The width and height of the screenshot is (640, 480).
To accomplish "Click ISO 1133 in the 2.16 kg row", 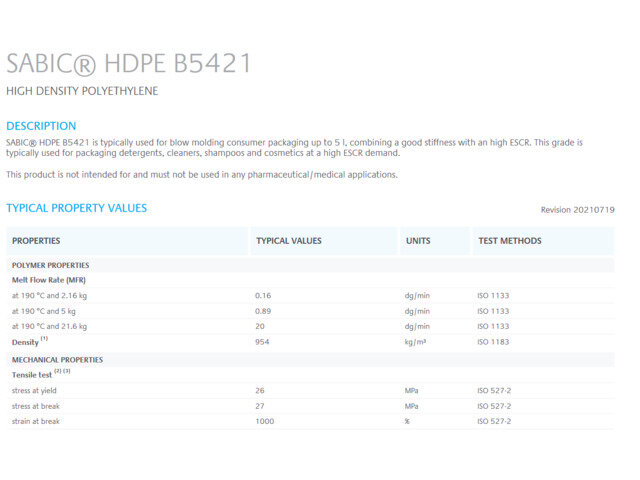I will click(493, 296).
